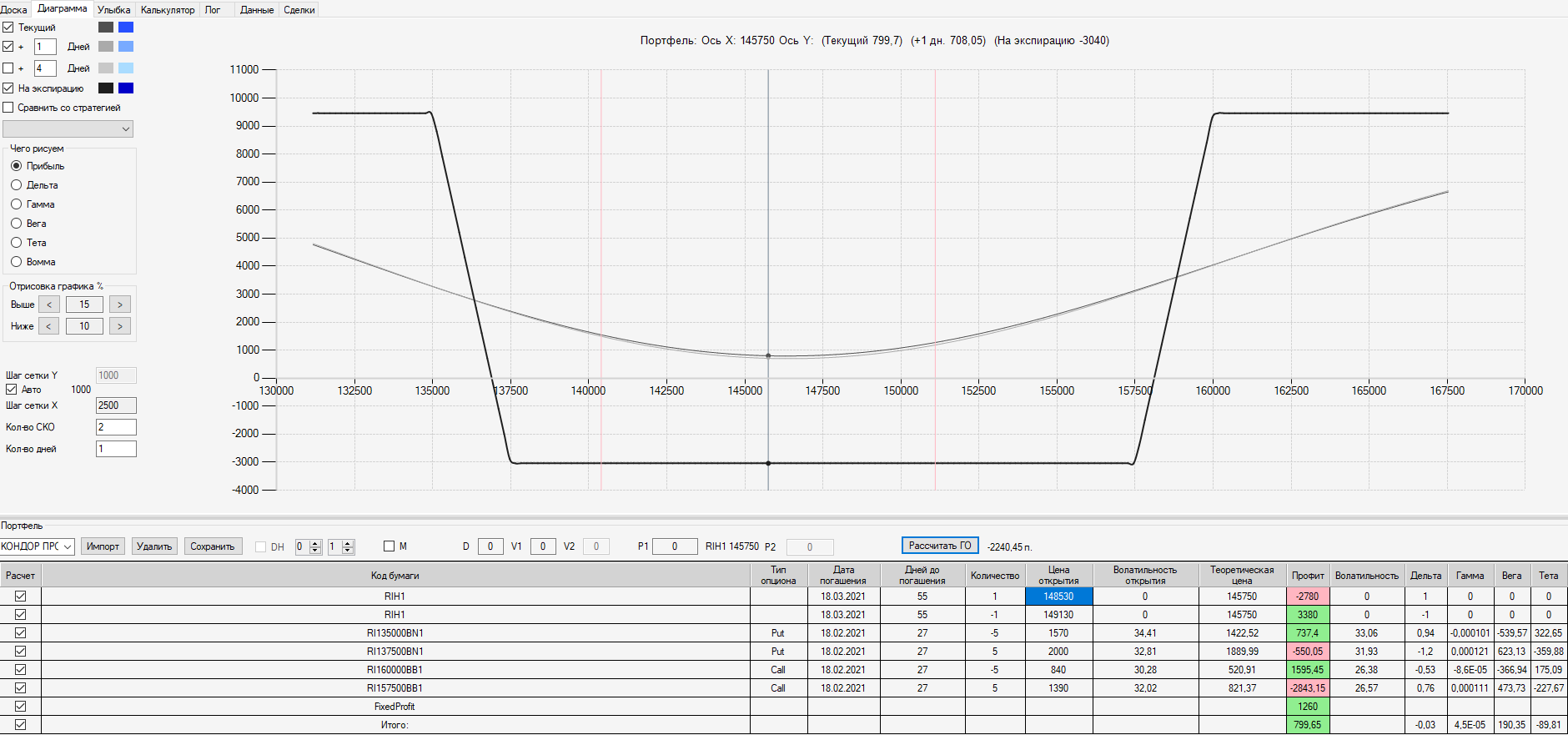Toggle the Текущий curve checkbox
The height and width of the screenshot is (735, 1568).
(8, 28)
